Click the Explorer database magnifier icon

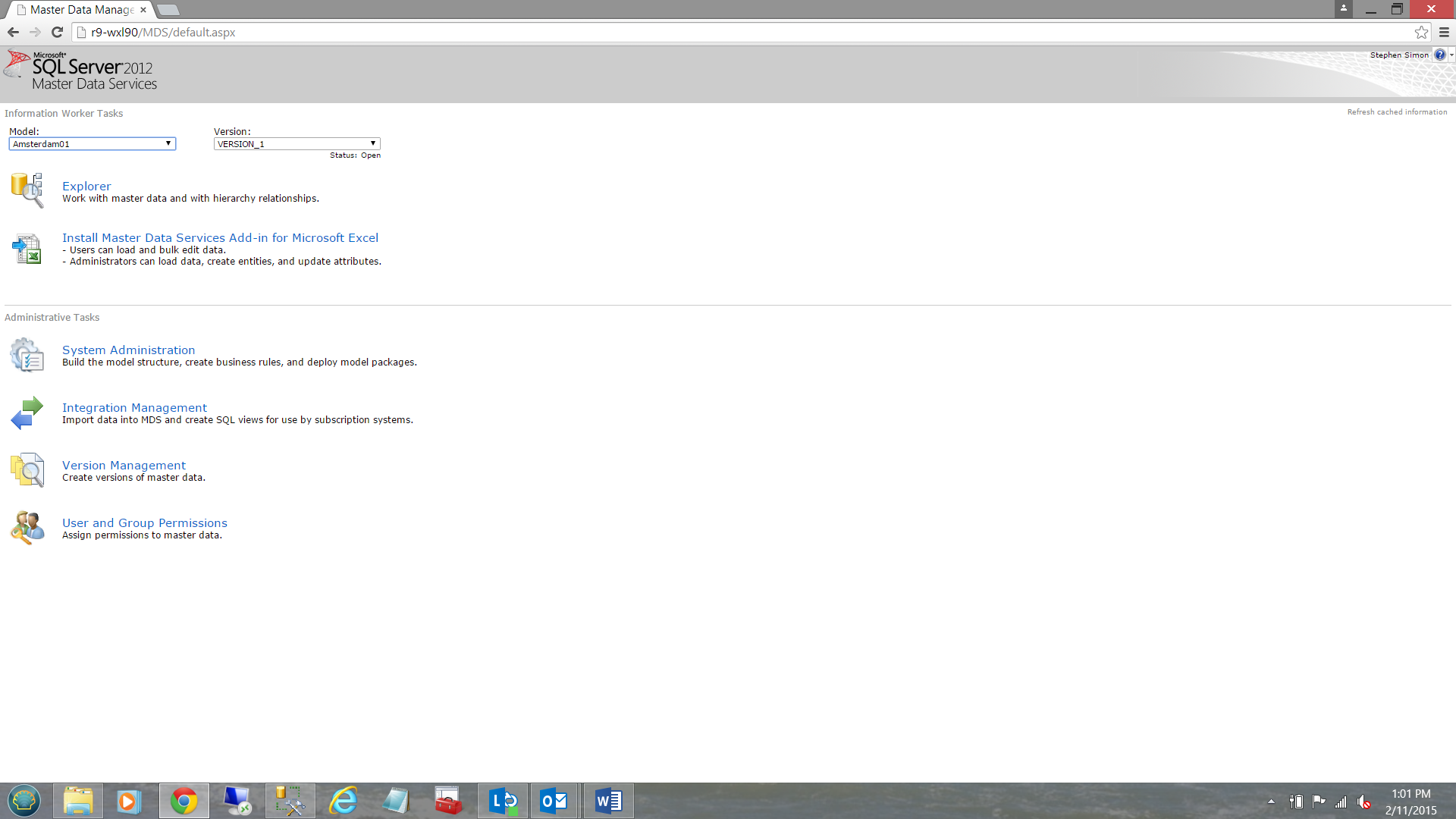pos(27,190)
